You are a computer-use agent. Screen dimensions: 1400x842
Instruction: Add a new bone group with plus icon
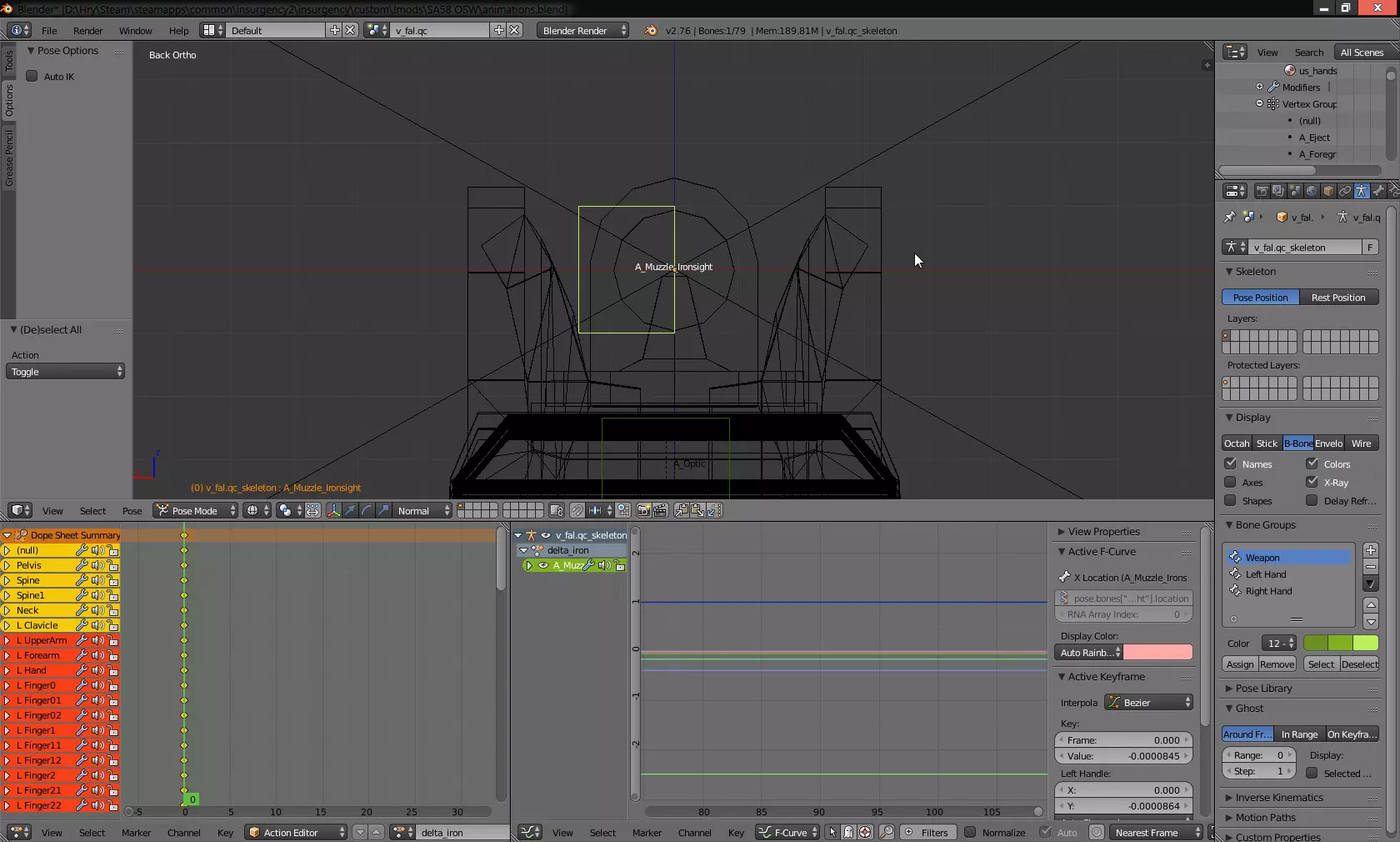1371,550
